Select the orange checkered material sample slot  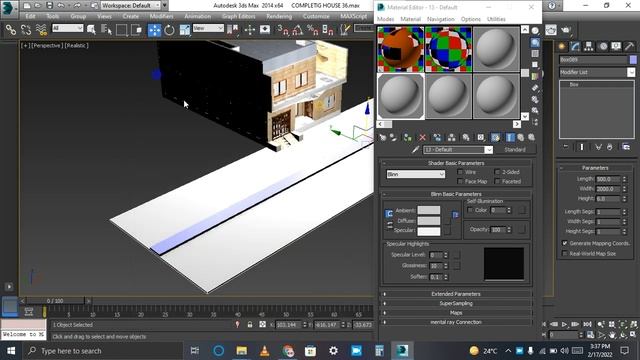click(x=400, y=49)
